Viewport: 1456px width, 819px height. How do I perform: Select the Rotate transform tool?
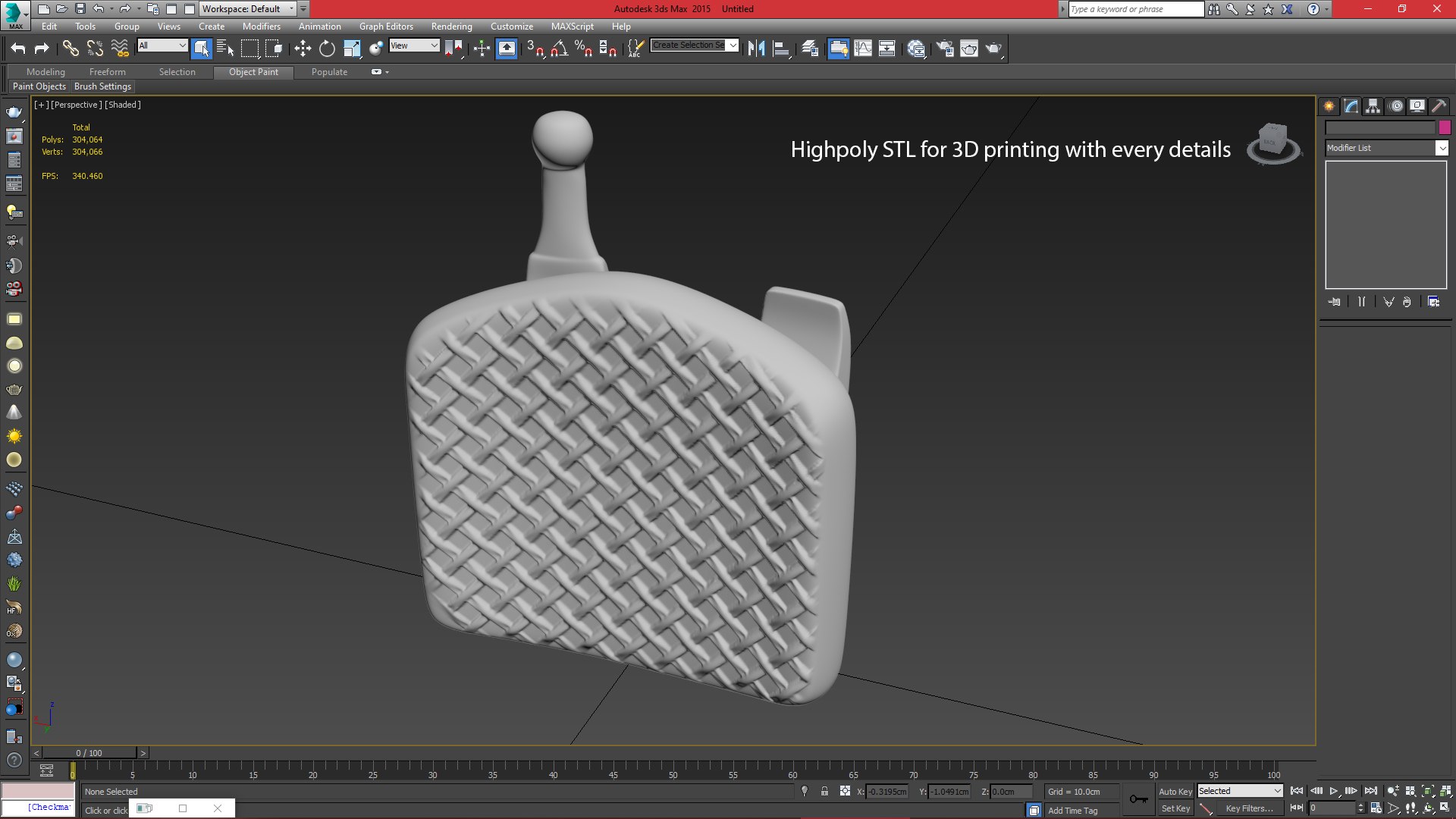(x=327, y=49)
